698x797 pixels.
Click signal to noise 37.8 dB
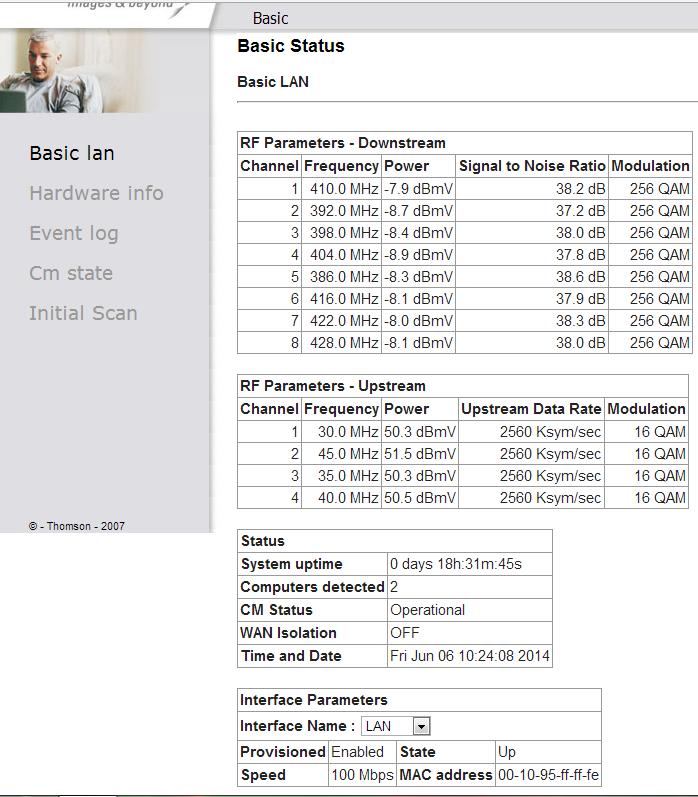[581, 255]
